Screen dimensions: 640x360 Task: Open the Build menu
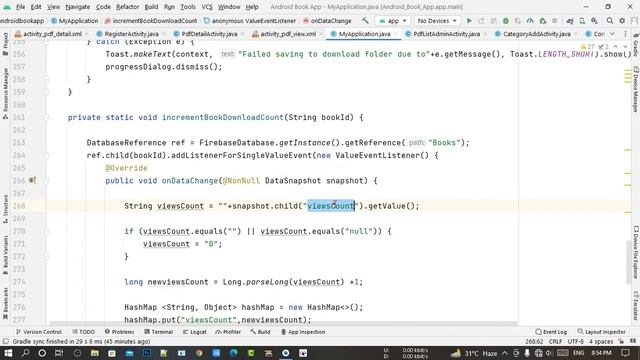click(x=151, y=7)
